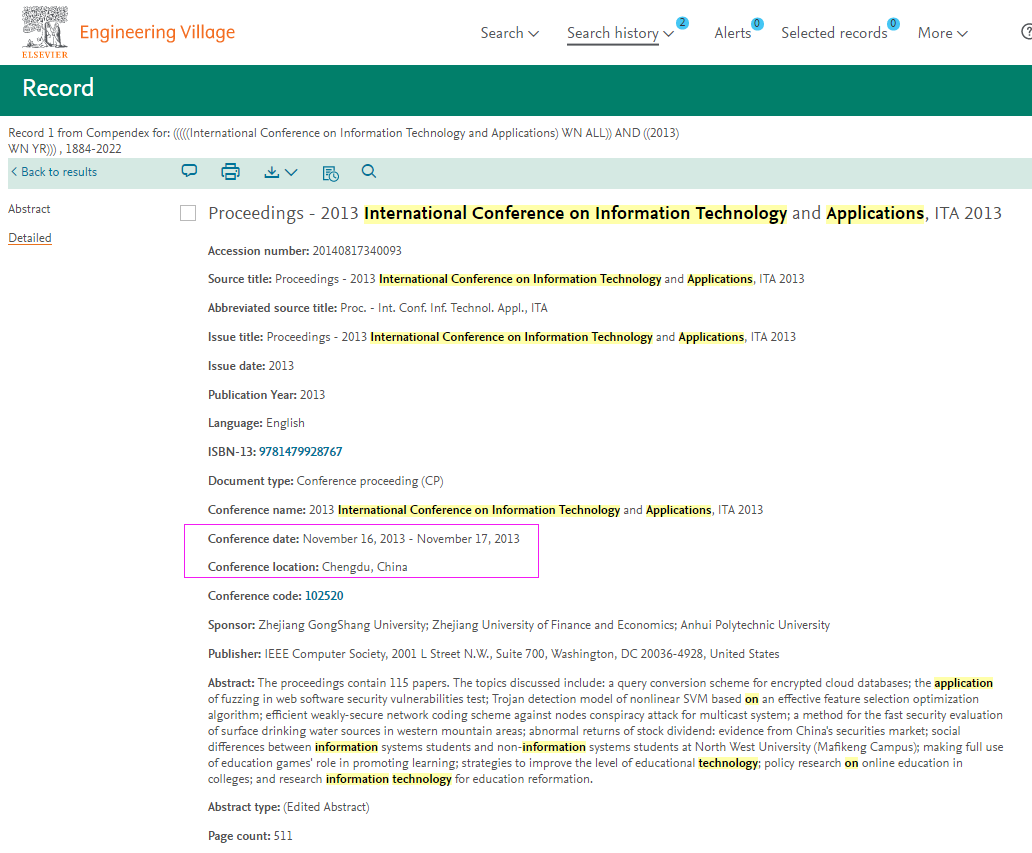Click accession number 20140817340093
1032x853 pixels.
(357, 251)
